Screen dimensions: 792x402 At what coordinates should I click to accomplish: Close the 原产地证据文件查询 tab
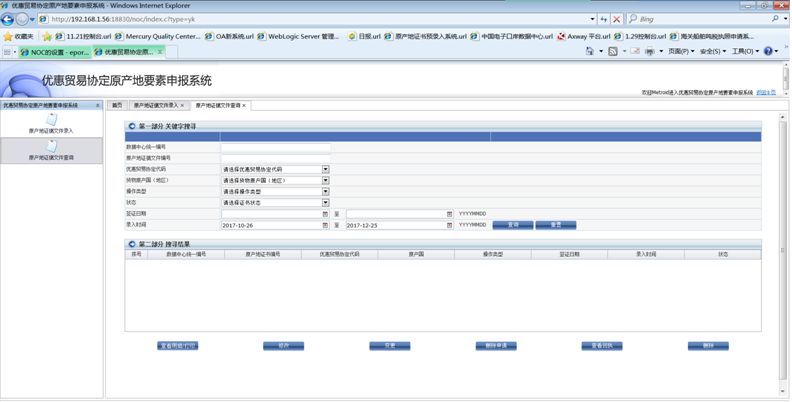pos(244,105)
